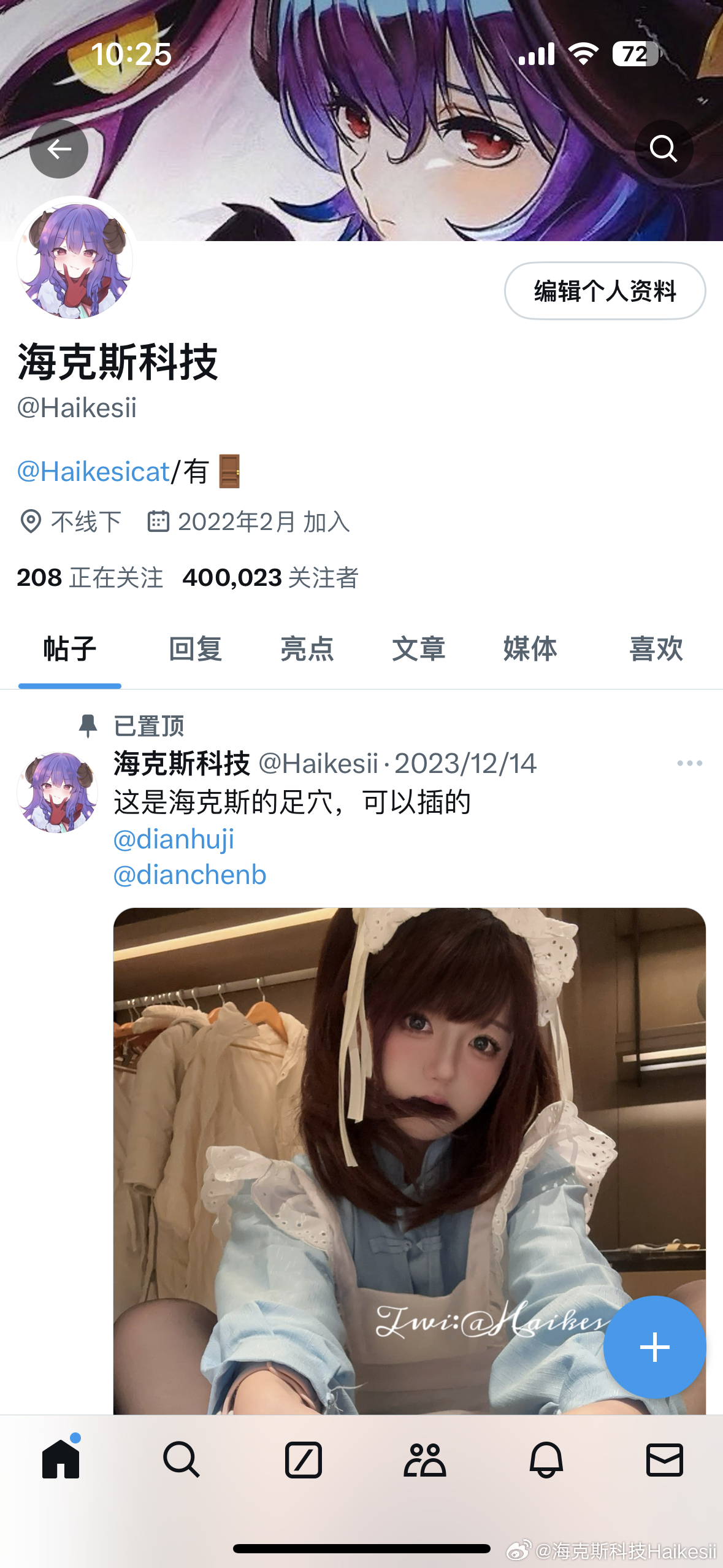Image resolution: width=723 pixels, height=1568 pixels.
Task: Open the profile avatar picture
Action: pos(75,260)
